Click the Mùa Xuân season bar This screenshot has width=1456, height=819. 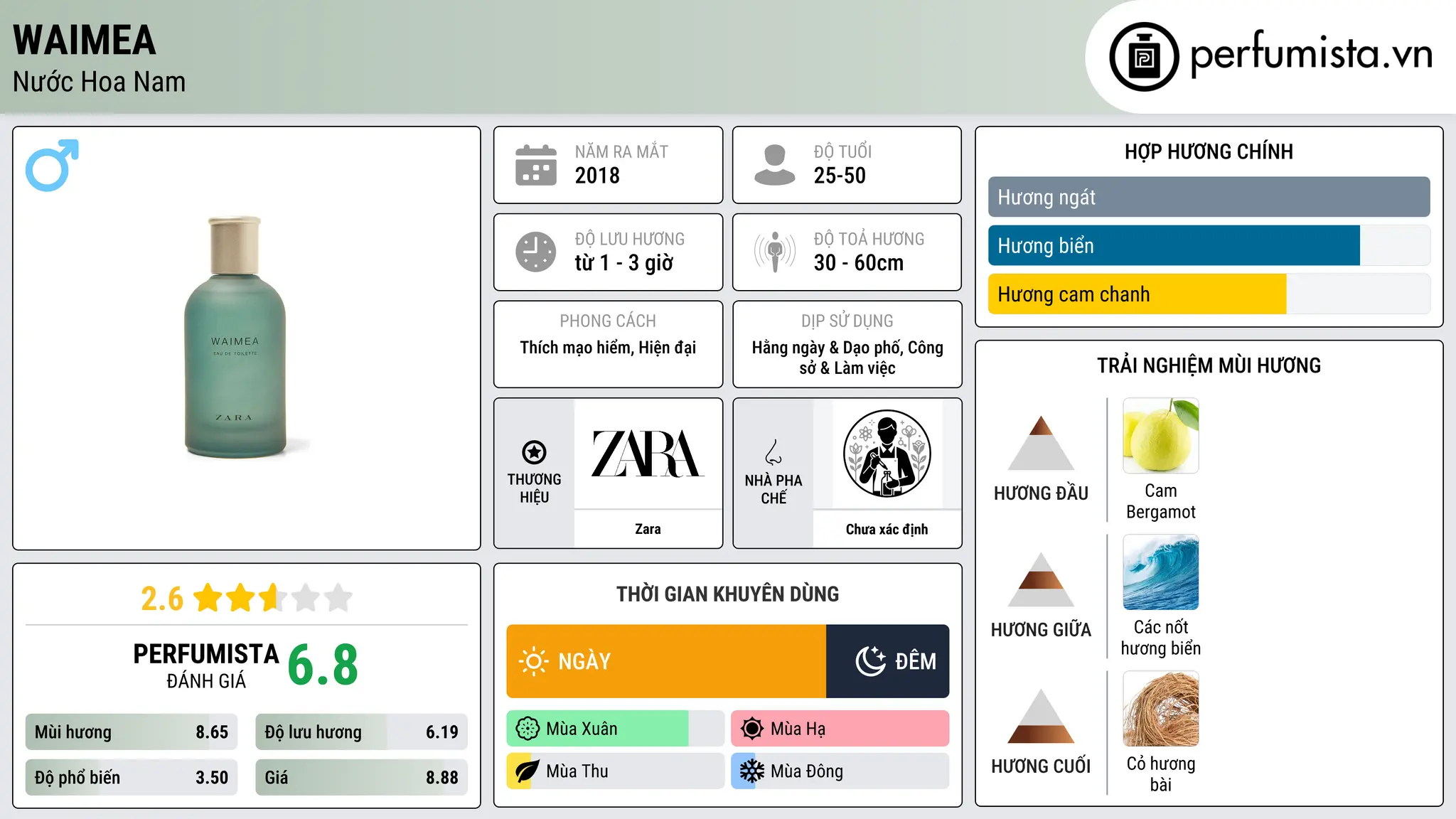click(x=616, y=729)
